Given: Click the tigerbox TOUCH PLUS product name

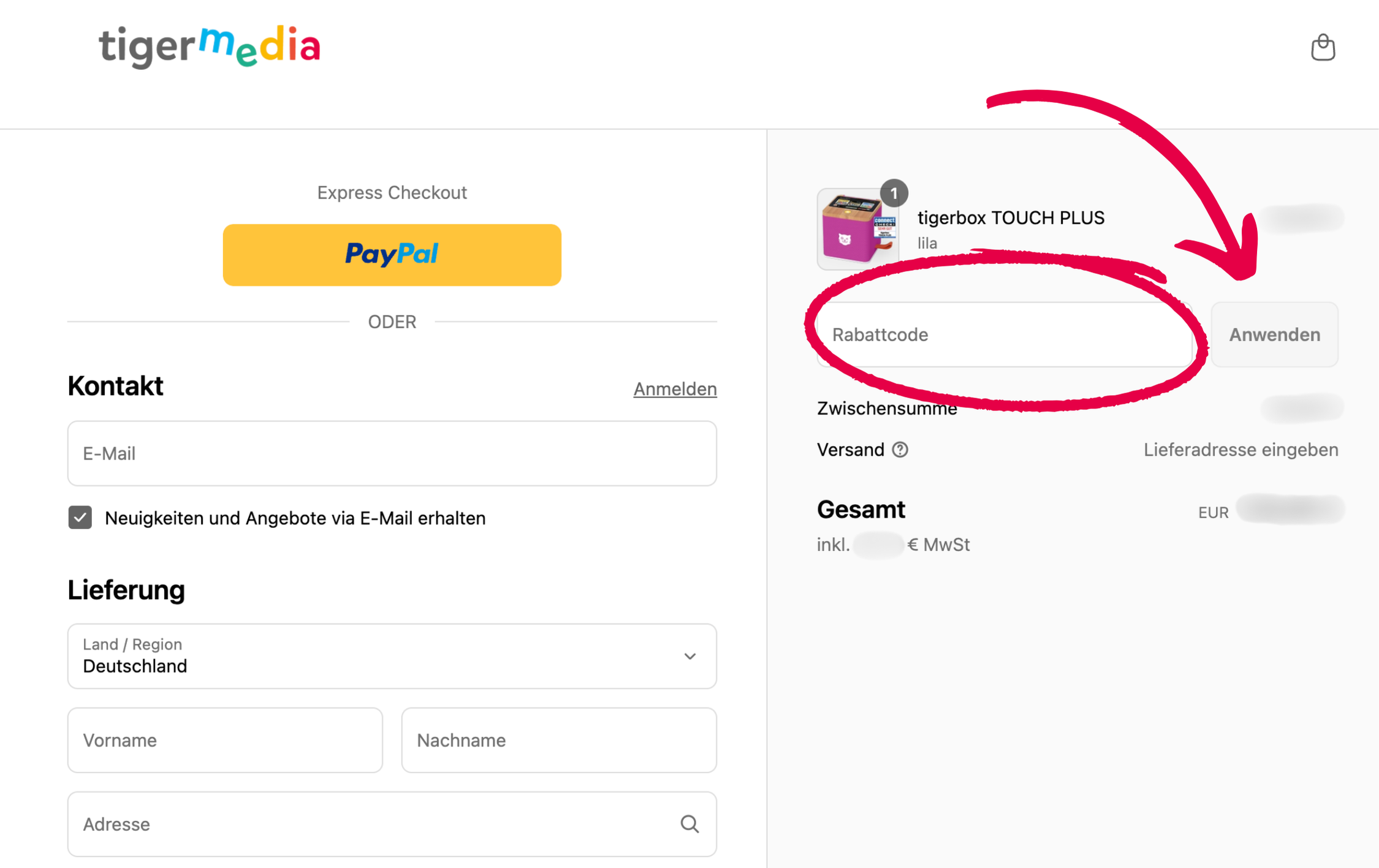Looking at the screenshot, I should point(1011,217).
